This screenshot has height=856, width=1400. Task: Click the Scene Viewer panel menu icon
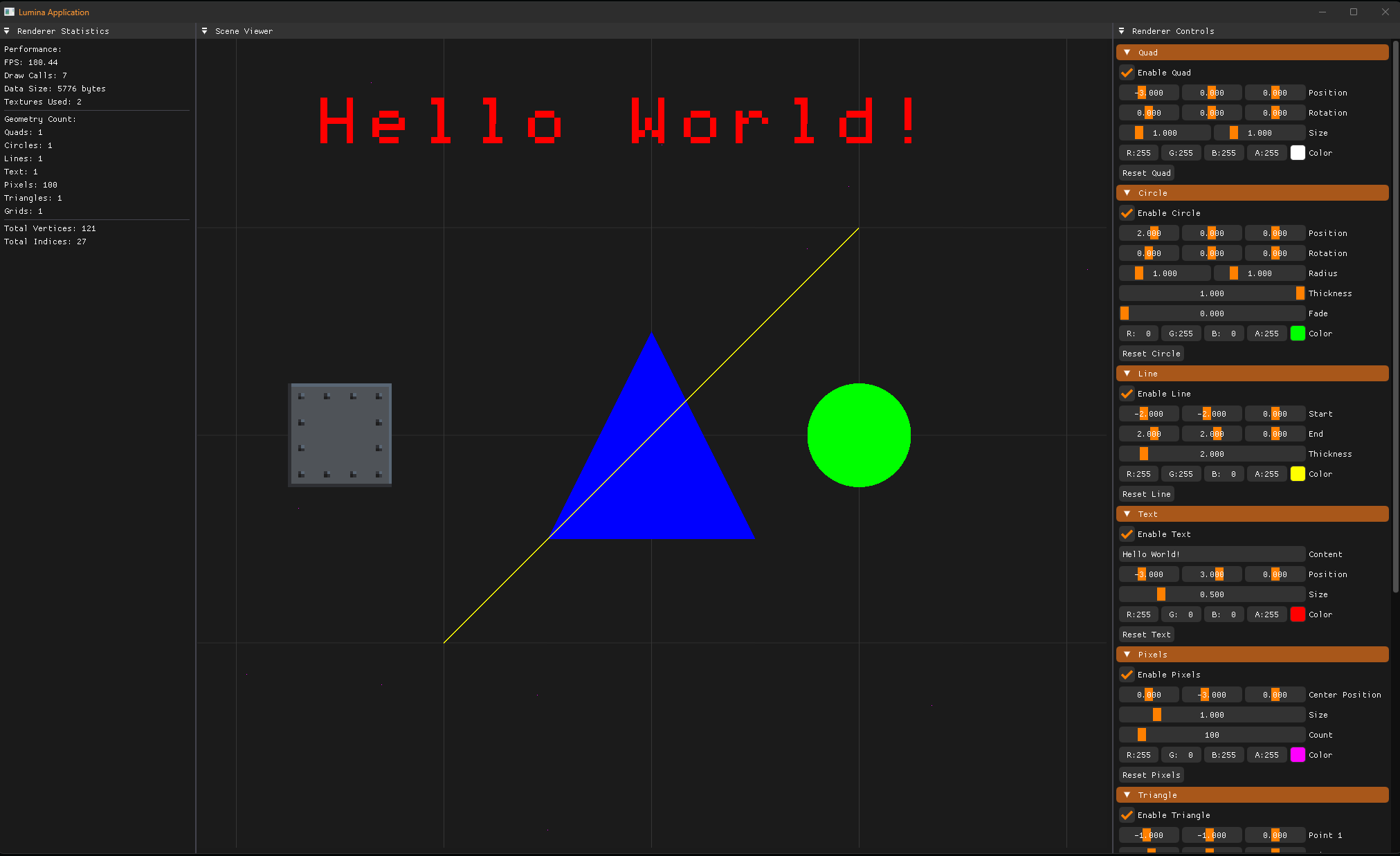click(x=205, y=30)
